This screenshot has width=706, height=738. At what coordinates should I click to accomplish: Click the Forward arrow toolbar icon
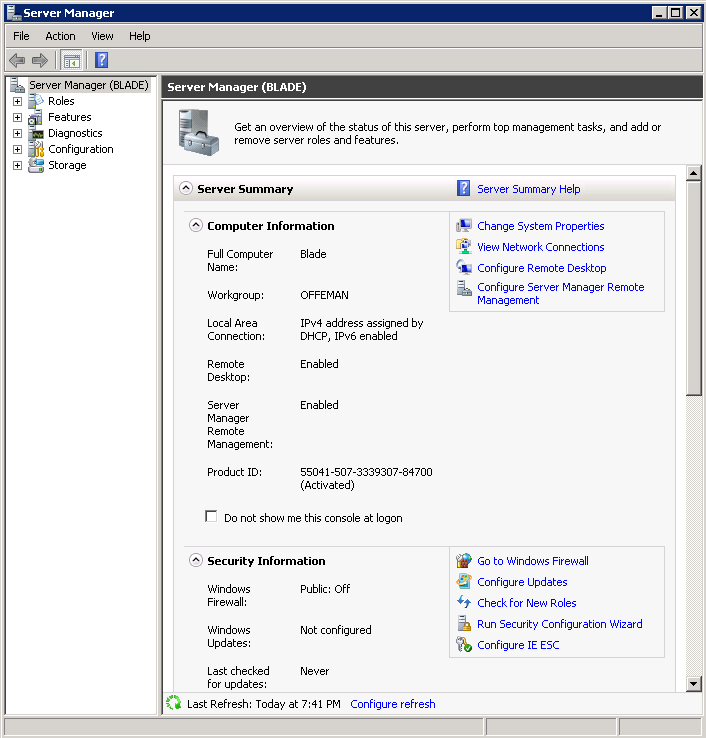[40, 60]
